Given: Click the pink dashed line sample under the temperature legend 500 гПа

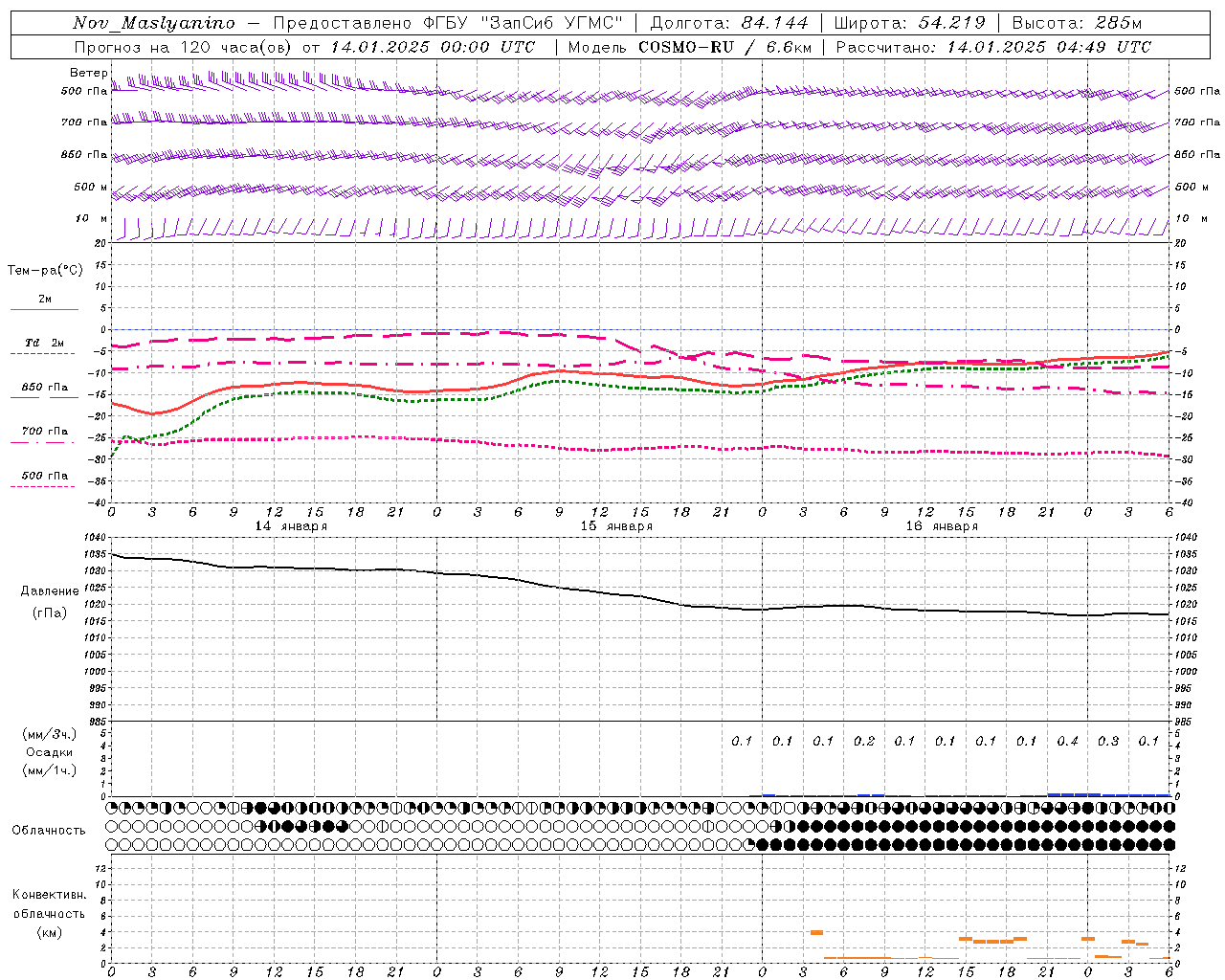Looking at the screenshot, I should (x=44, y=486).
